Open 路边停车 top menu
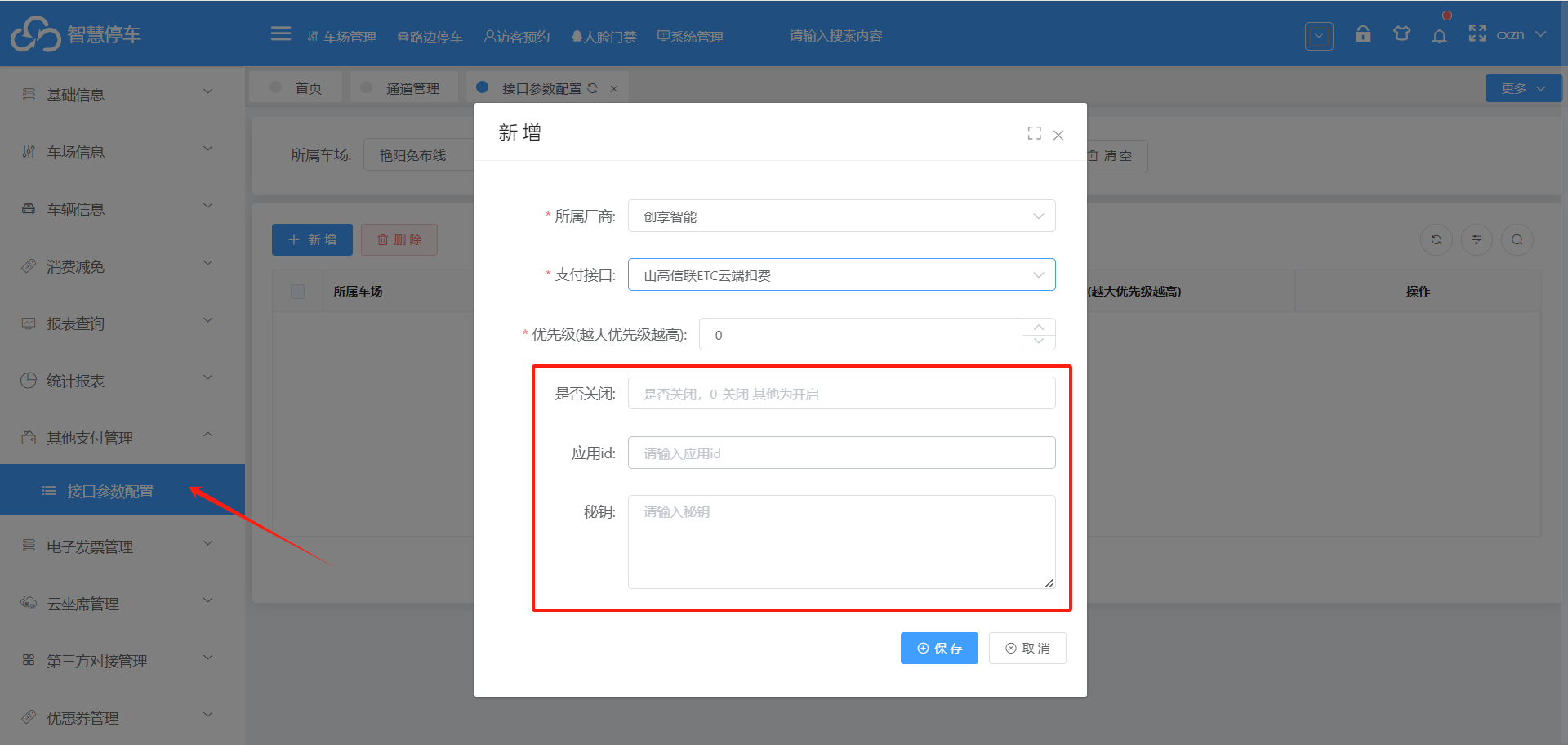The width and height of the screenshot is (1568, 745). coord(430,37)
